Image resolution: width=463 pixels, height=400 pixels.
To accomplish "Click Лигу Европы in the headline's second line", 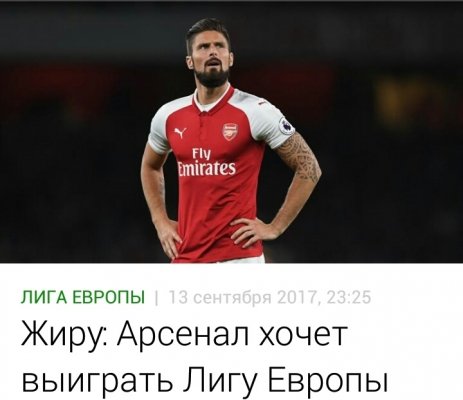I will click(287, 381).
